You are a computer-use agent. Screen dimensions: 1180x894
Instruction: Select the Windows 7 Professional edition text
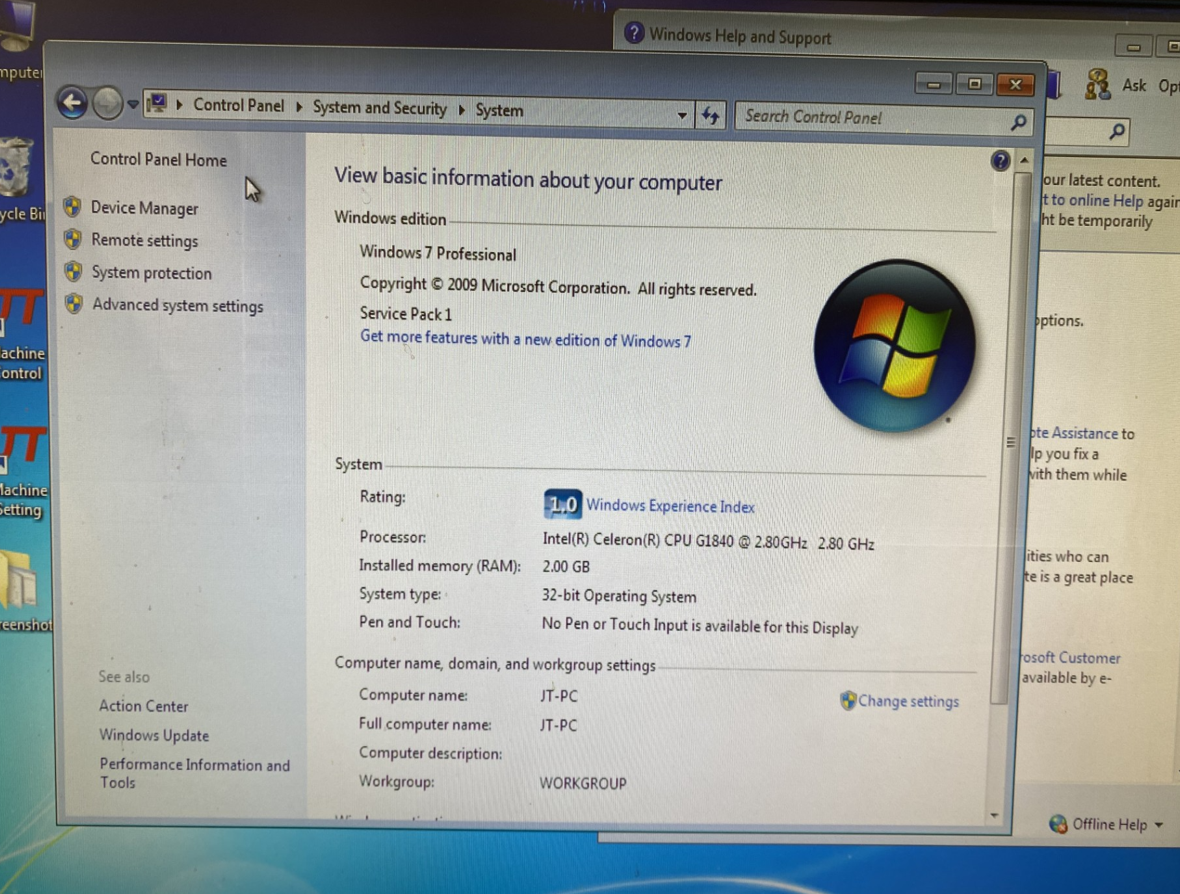(x=438, y=254)
